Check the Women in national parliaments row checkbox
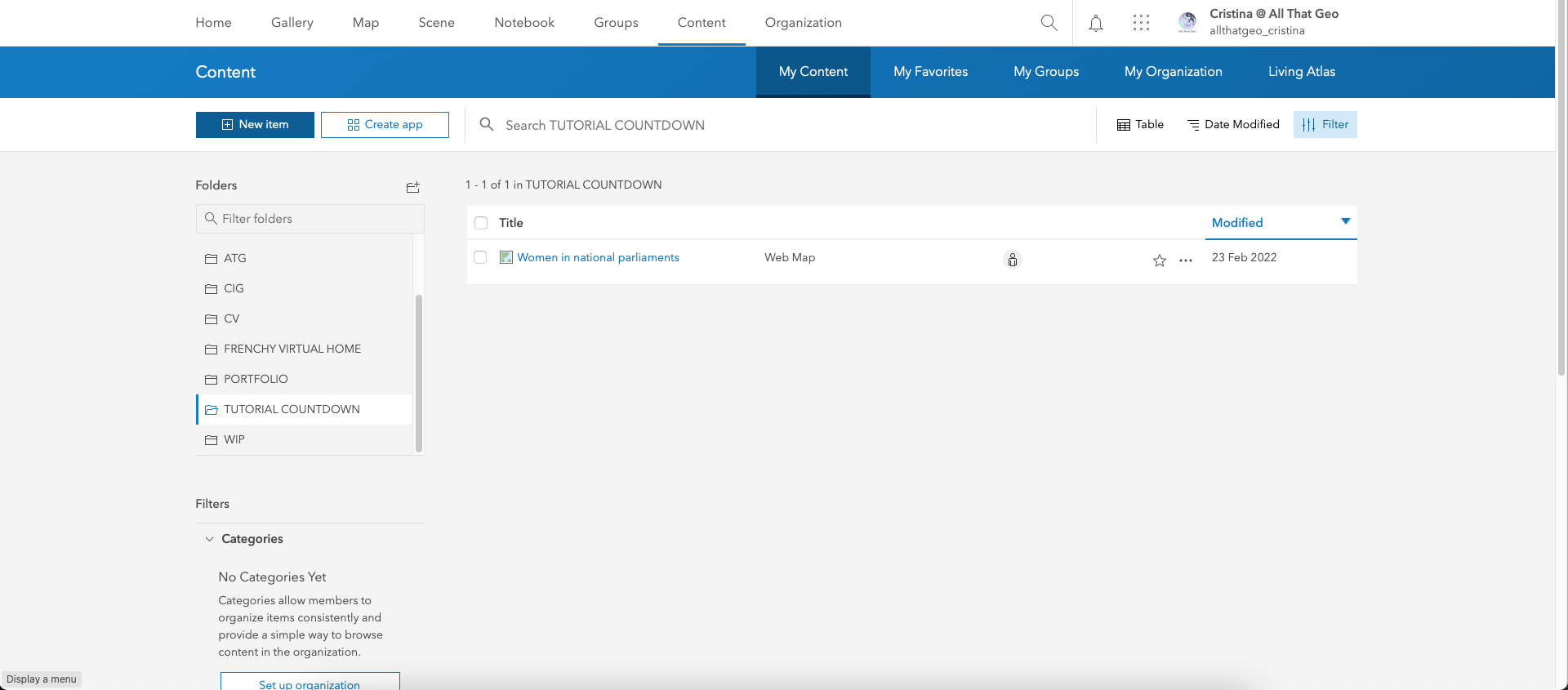 (480, 257)
